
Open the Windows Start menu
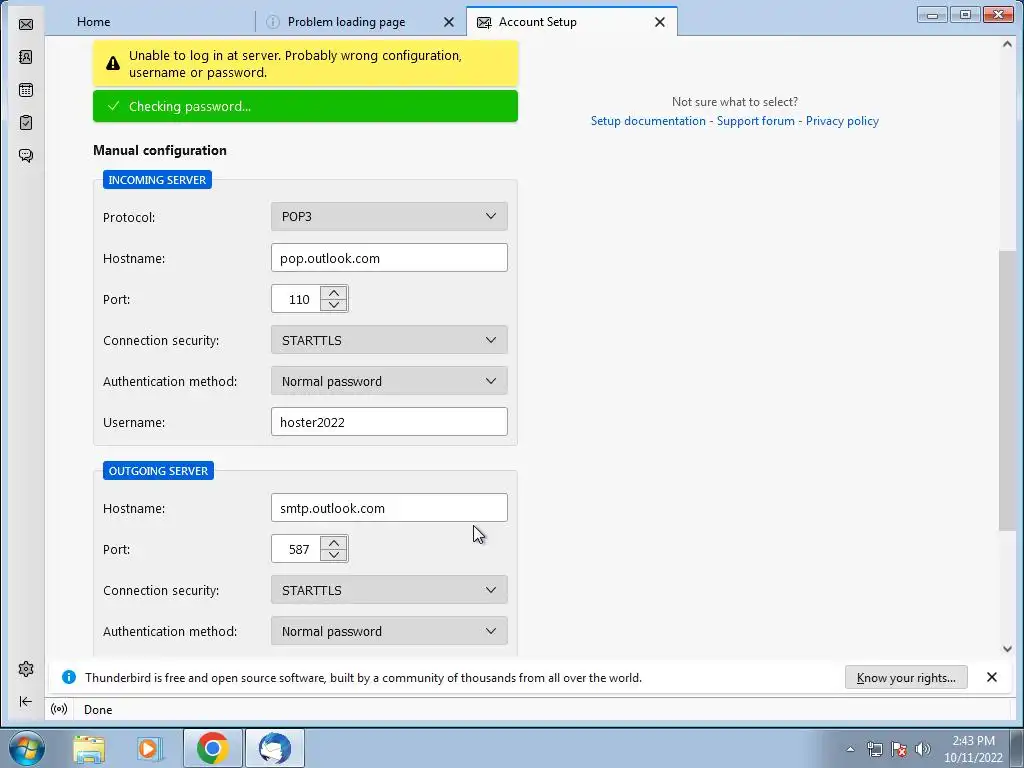coord(25,748)
